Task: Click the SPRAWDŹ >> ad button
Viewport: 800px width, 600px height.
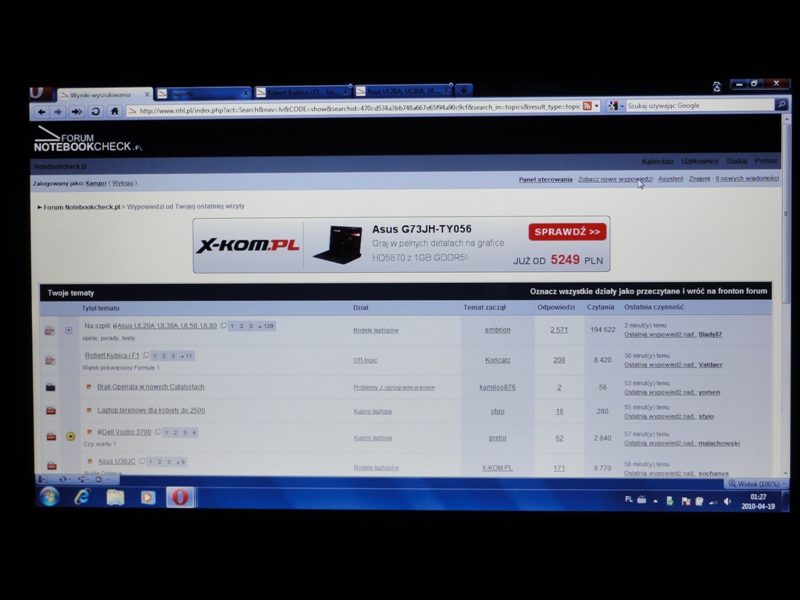Action: tap(567, 232)
